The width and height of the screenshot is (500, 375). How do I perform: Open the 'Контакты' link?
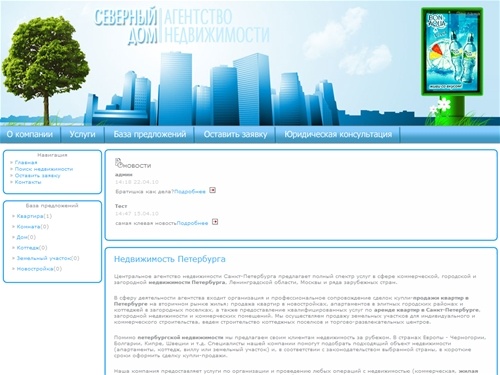pos(28,182)
